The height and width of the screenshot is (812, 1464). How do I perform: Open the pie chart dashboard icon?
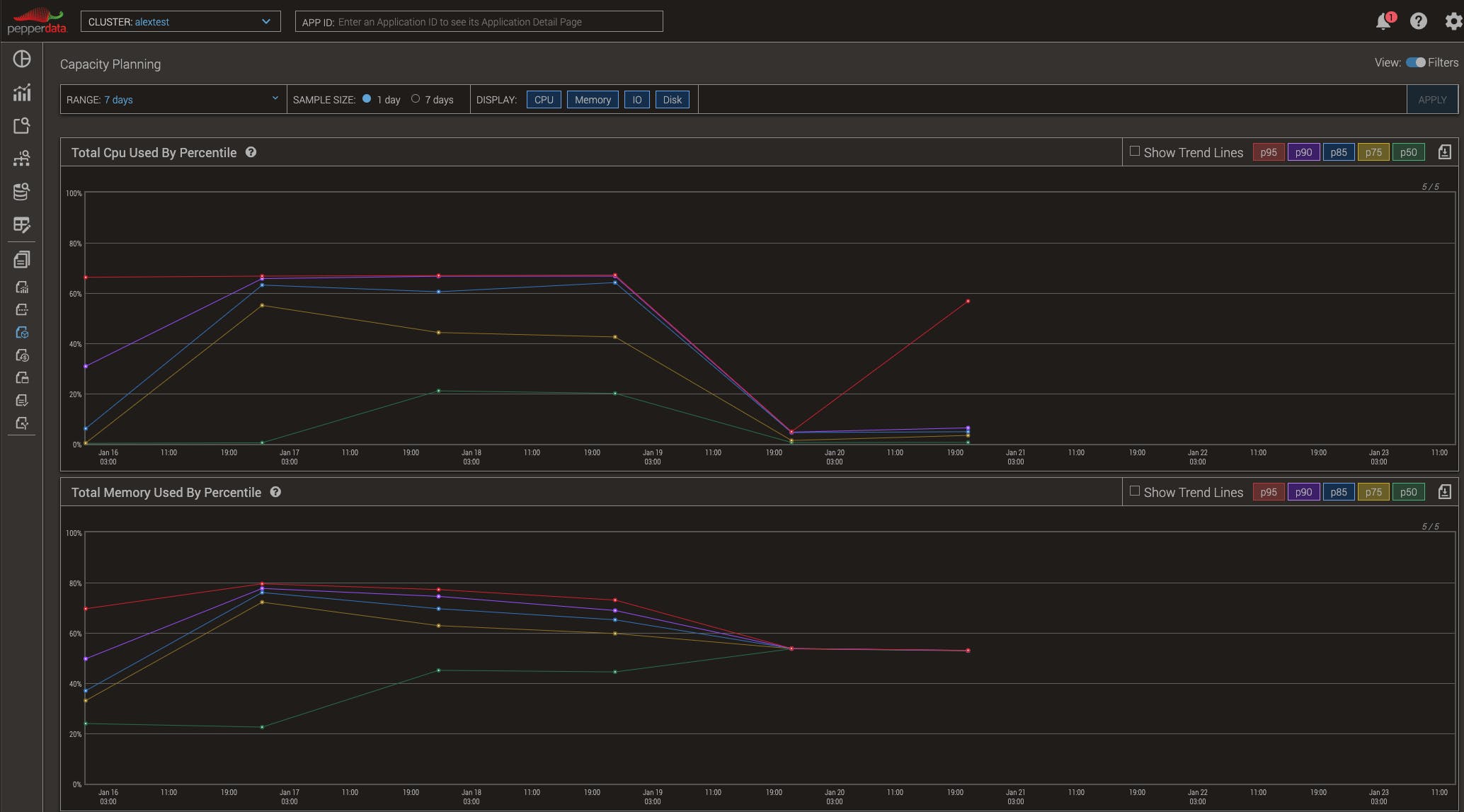(x=22, y=59)
